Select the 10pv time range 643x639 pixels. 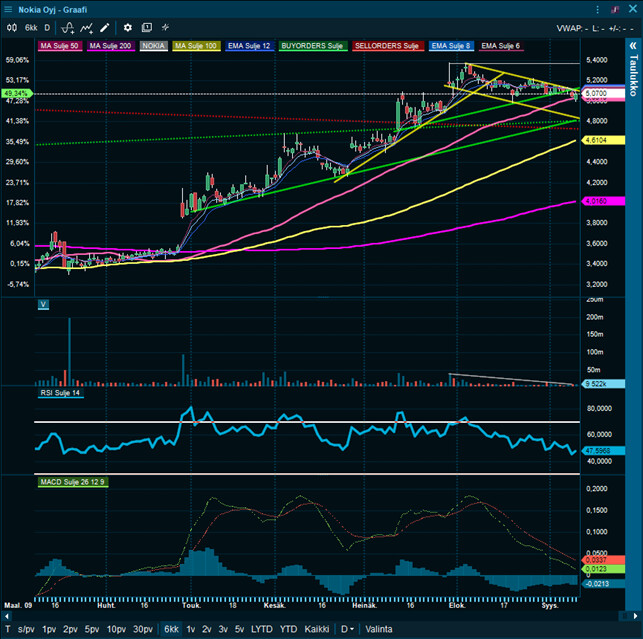(x=116, y=629)
